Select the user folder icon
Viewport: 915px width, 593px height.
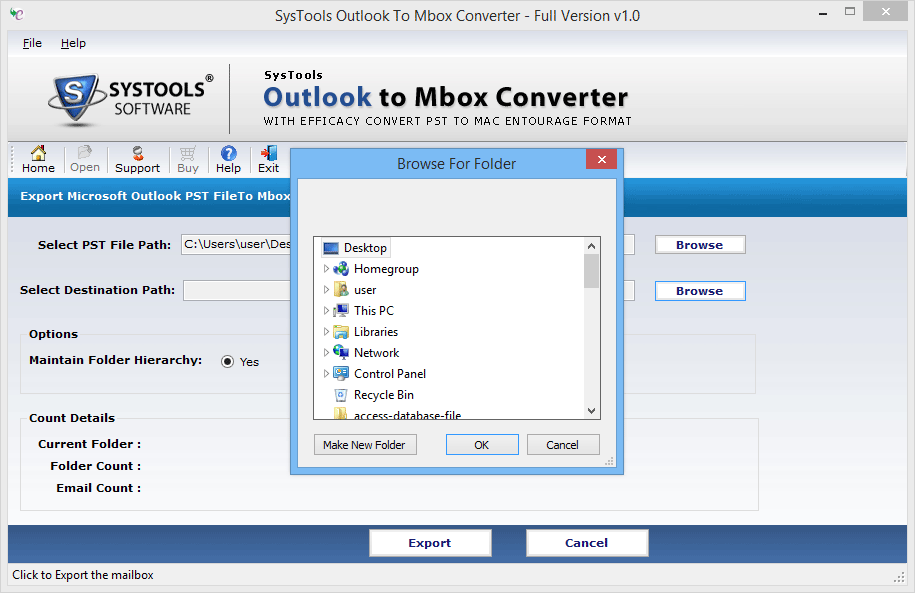coord(341,290)
